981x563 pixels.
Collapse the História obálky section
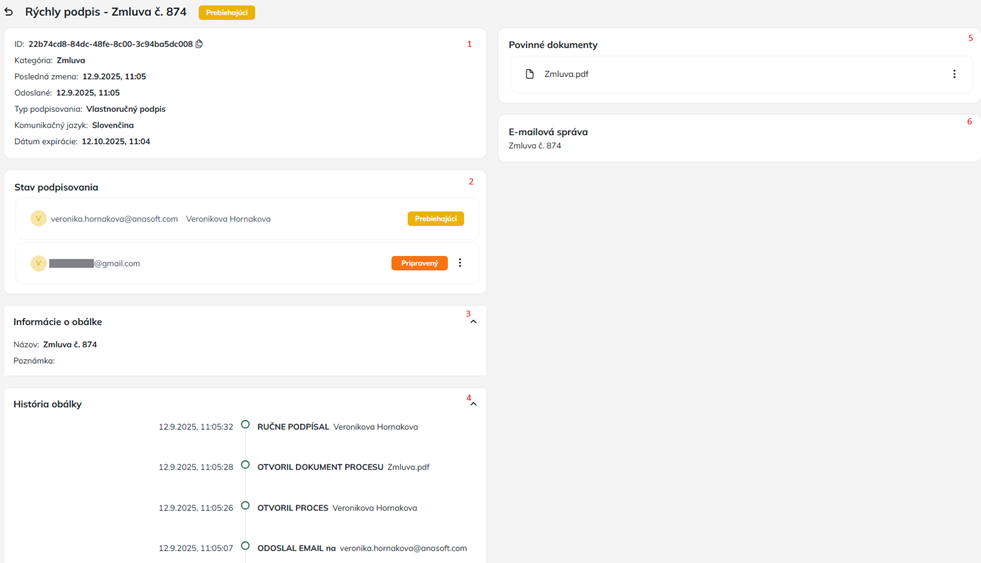pyautogui.click(x=473, y=404)
